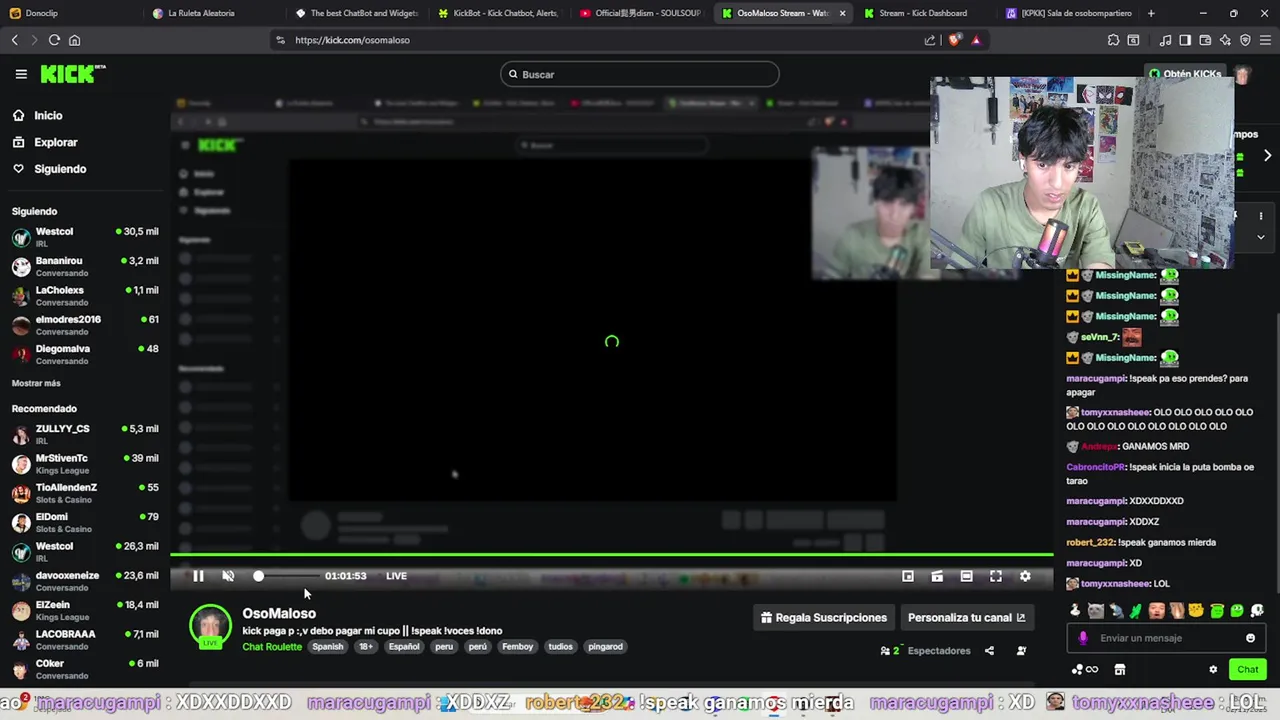Select the Femboy tag
This screenshot has width=1280, height=720.
[x=517, y=647]
